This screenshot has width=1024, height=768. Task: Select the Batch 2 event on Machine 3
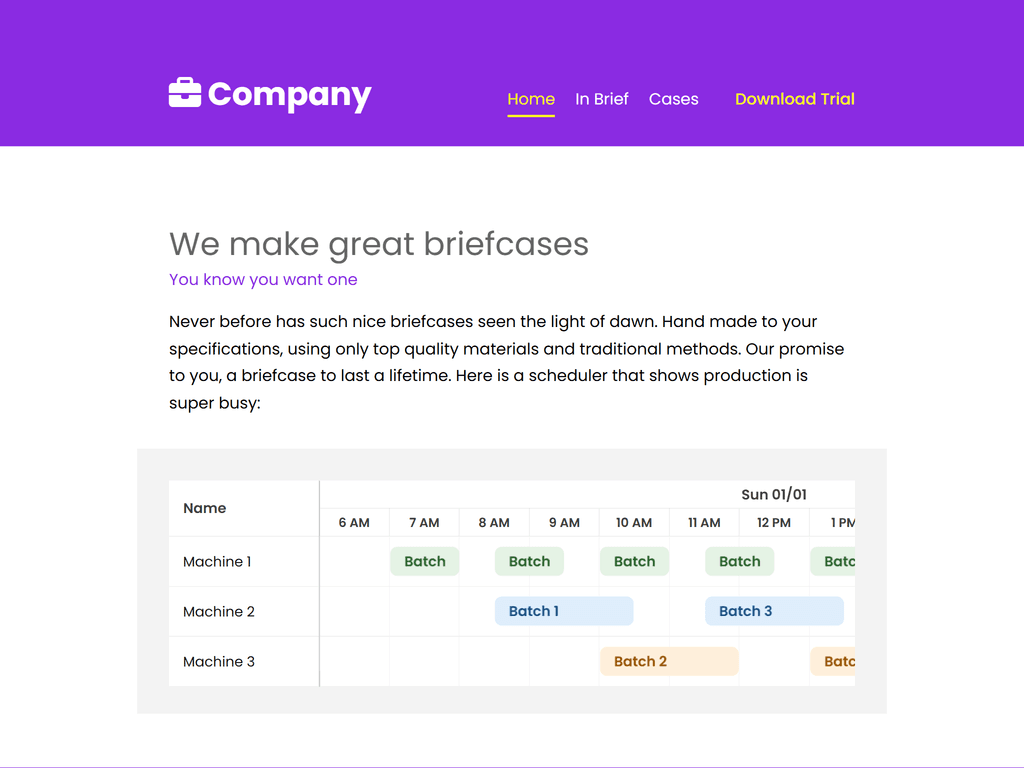(669, 661)
